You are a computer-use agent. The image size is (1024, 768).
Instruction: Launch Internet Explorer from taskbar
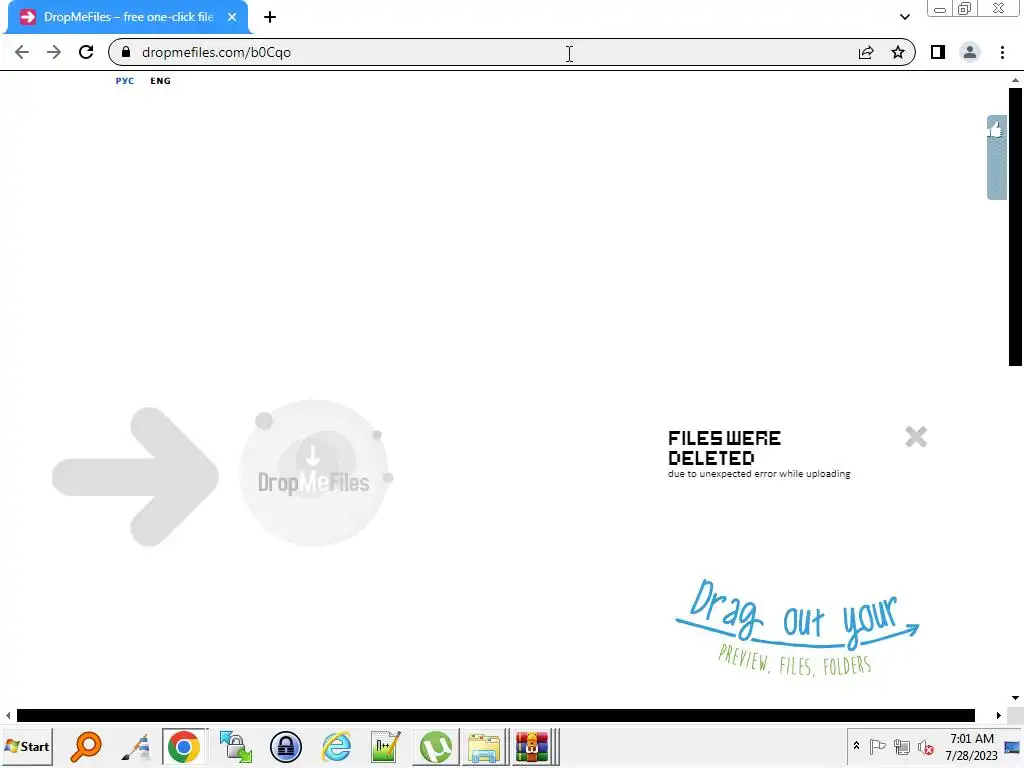pyautogui.click(x=336, y=747)
